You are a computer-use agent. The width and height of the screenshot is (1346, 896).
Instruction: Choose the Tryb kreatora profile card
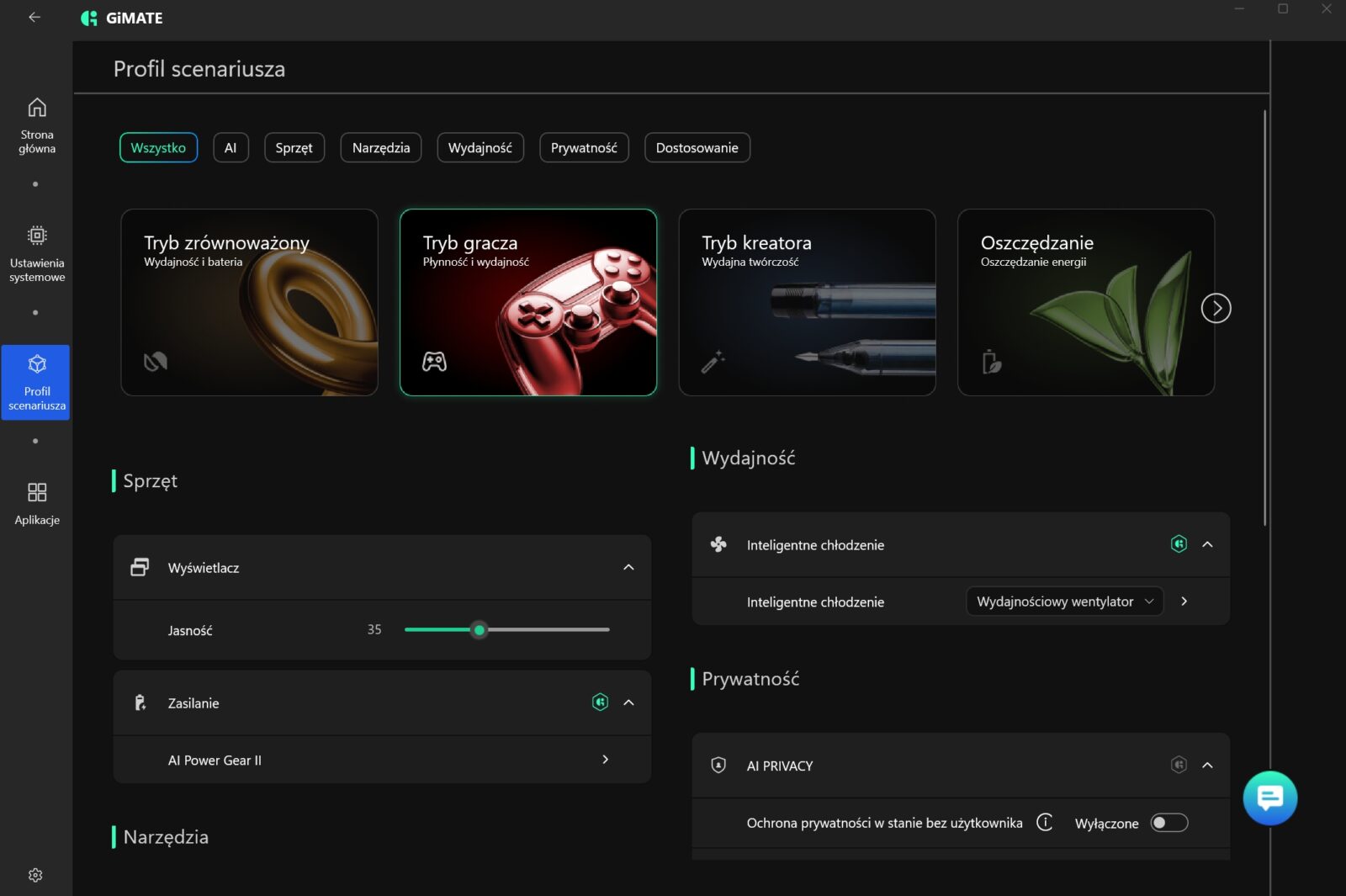click(x=807, y=302)
